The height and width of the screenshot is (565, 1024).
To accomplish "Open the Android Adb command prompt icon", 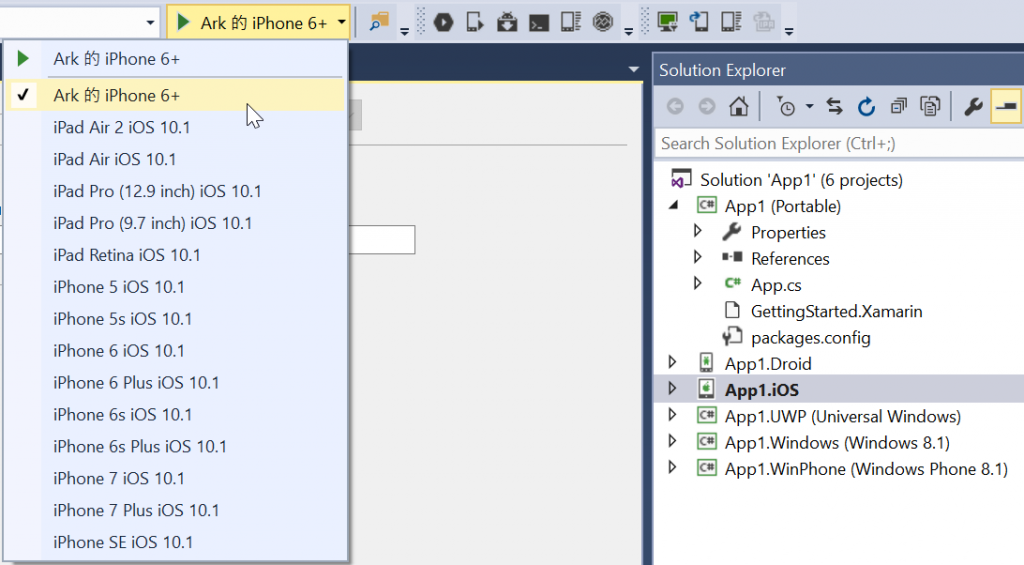I will click(539, 24).
